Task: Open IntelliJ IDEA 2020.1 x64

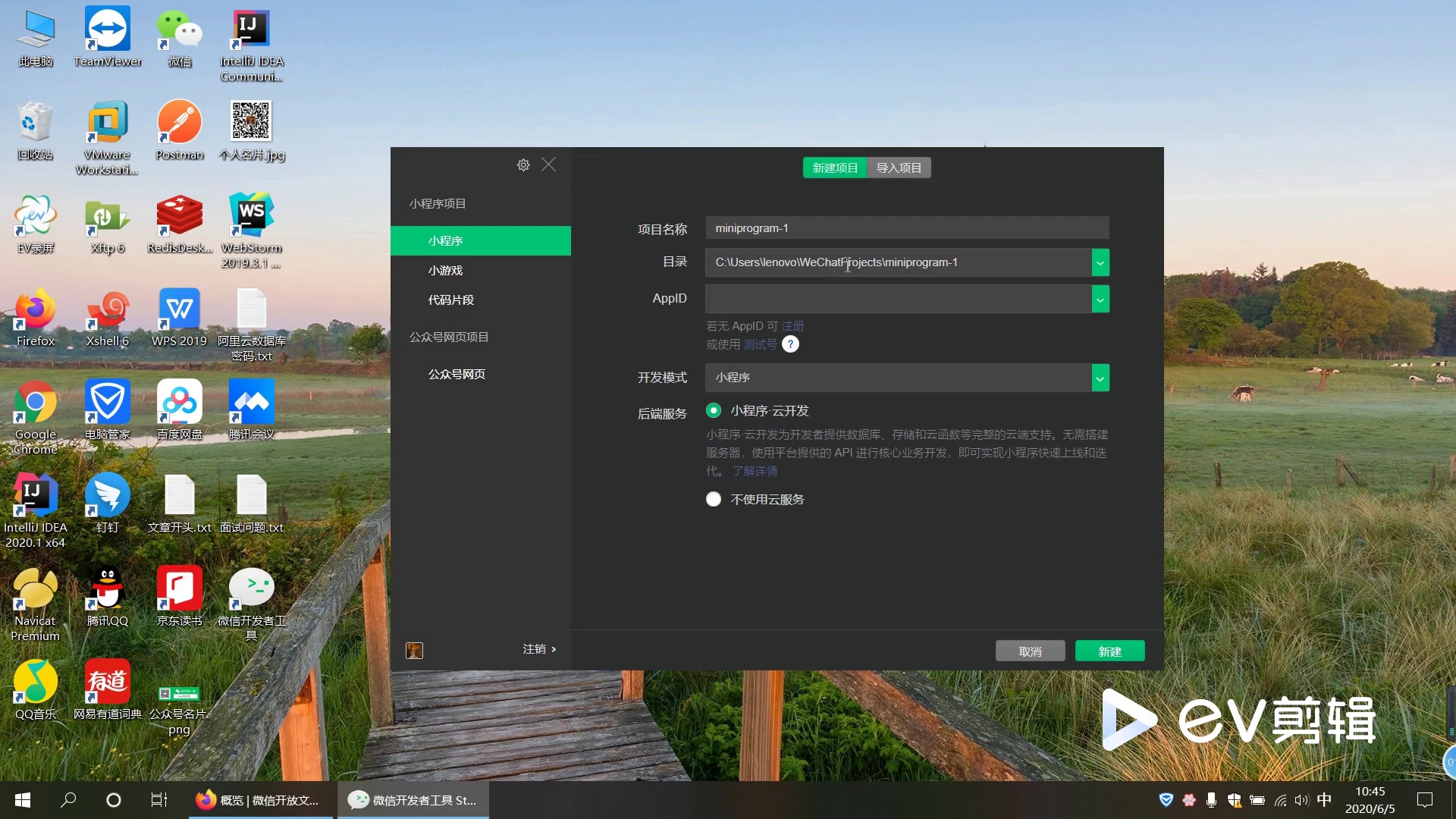Action: click(34, 495)
